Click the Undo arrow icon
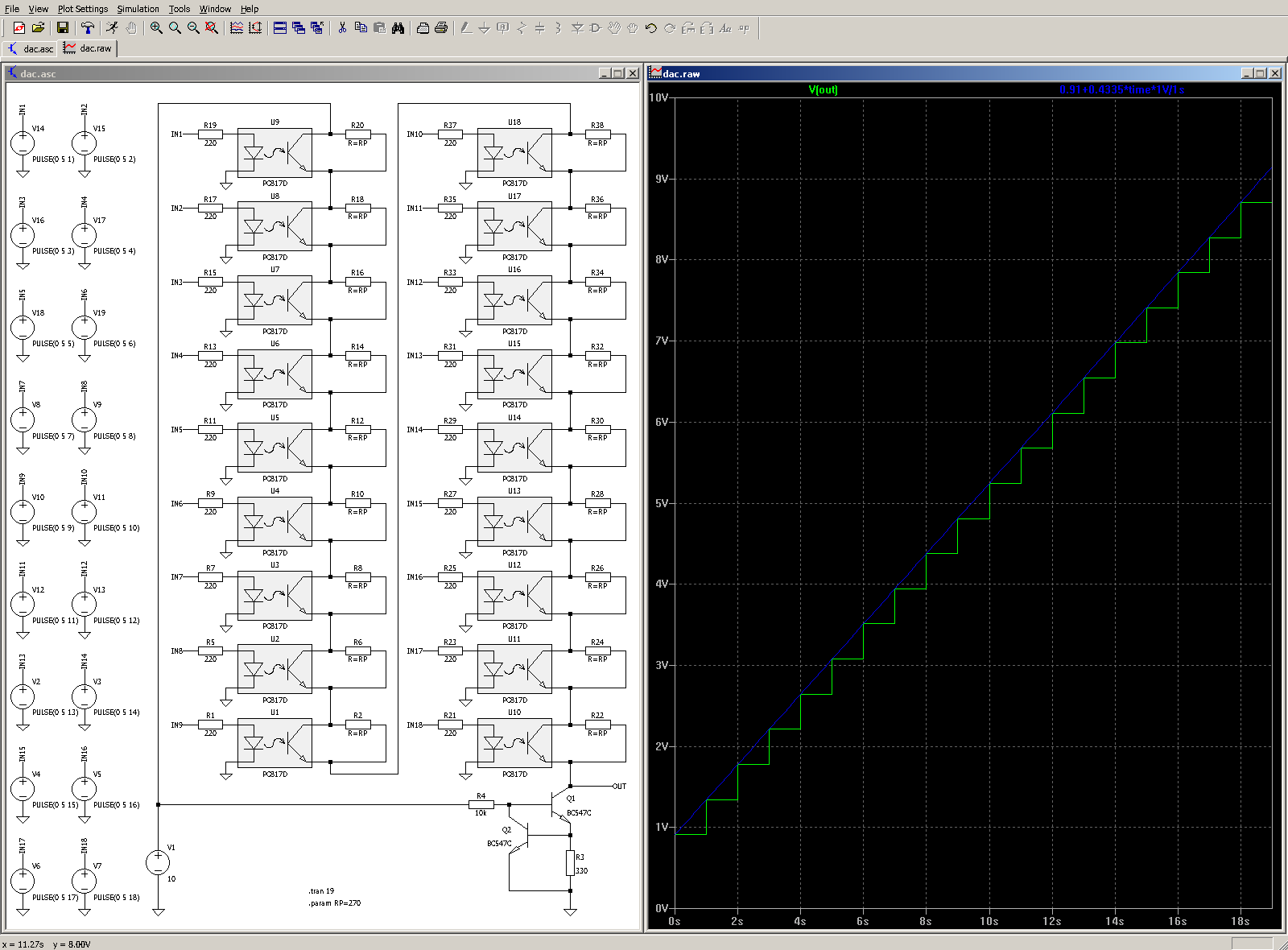Screen dimensions: 1288x950 point(651,28)
